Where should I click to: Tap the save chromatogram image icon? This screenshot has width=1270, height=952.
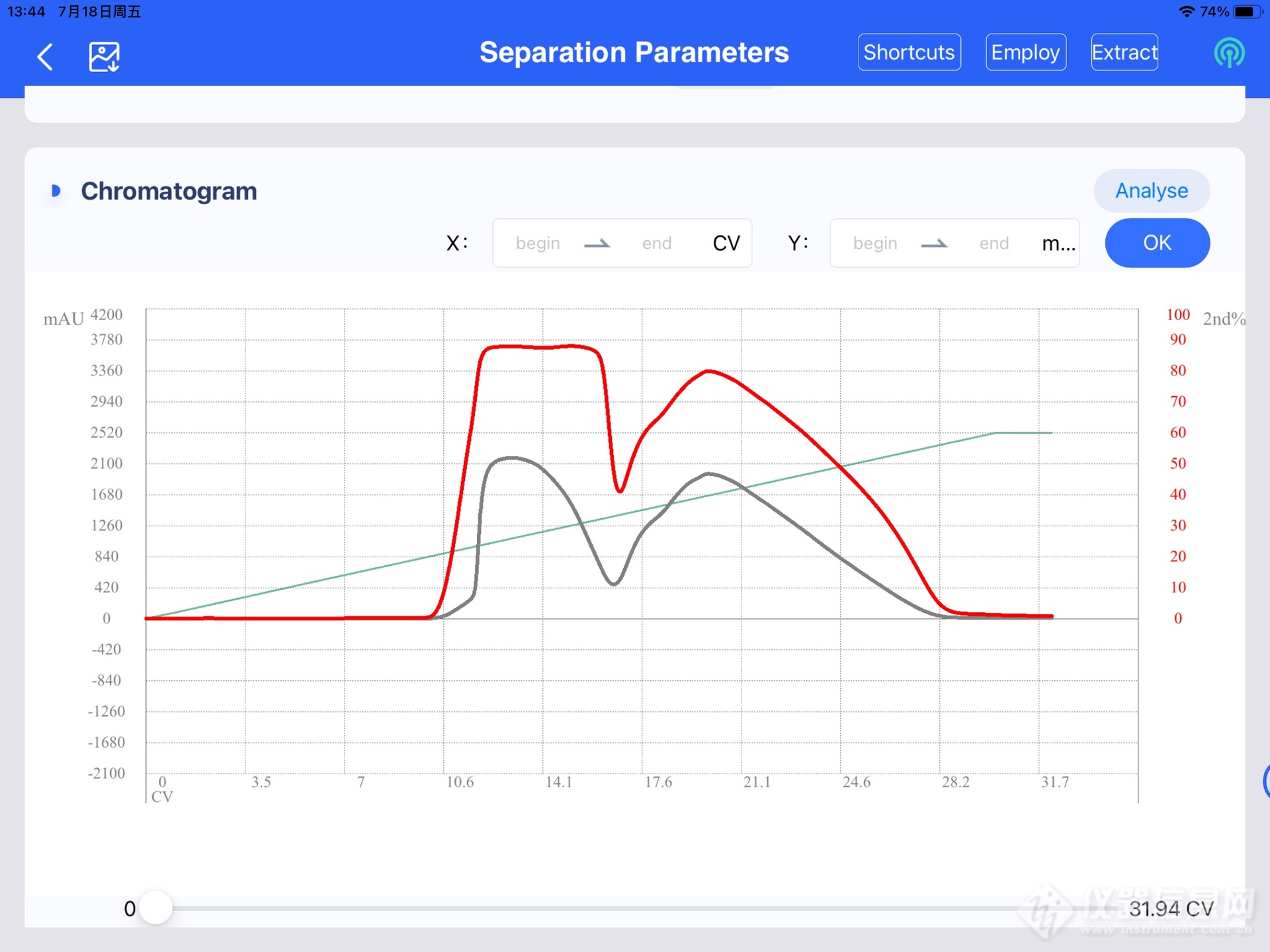[104, 56]
